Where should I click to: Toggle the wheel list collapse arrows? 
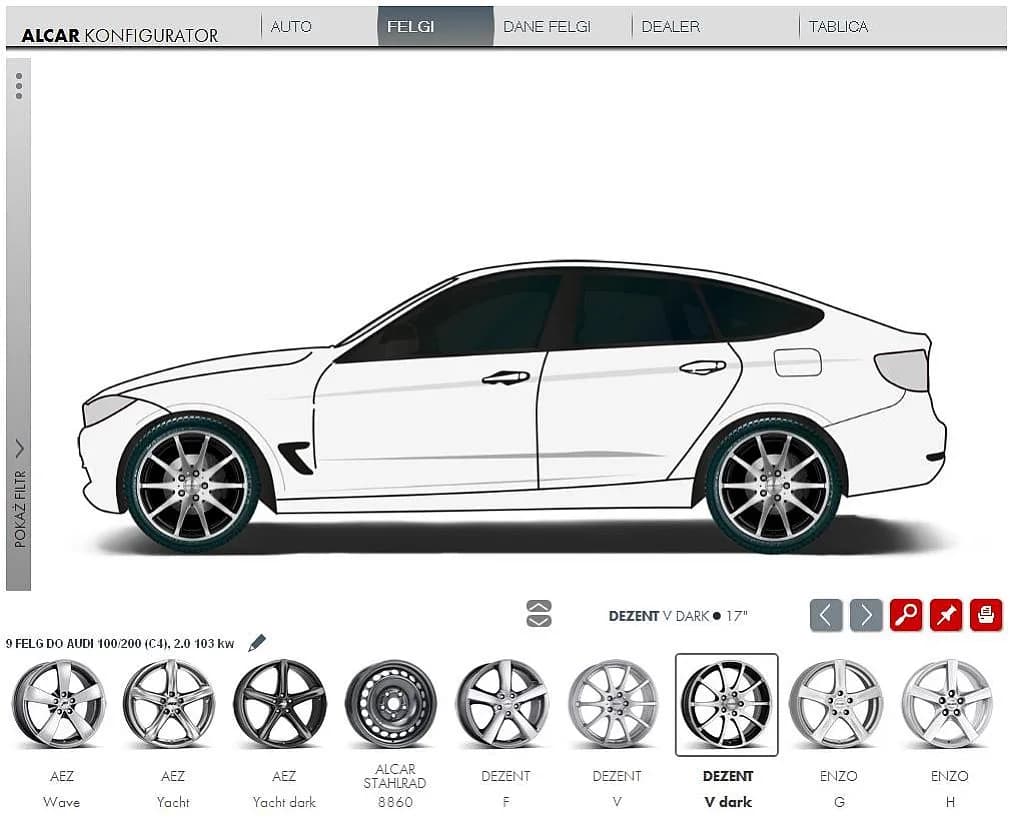(x=538, y=614)
